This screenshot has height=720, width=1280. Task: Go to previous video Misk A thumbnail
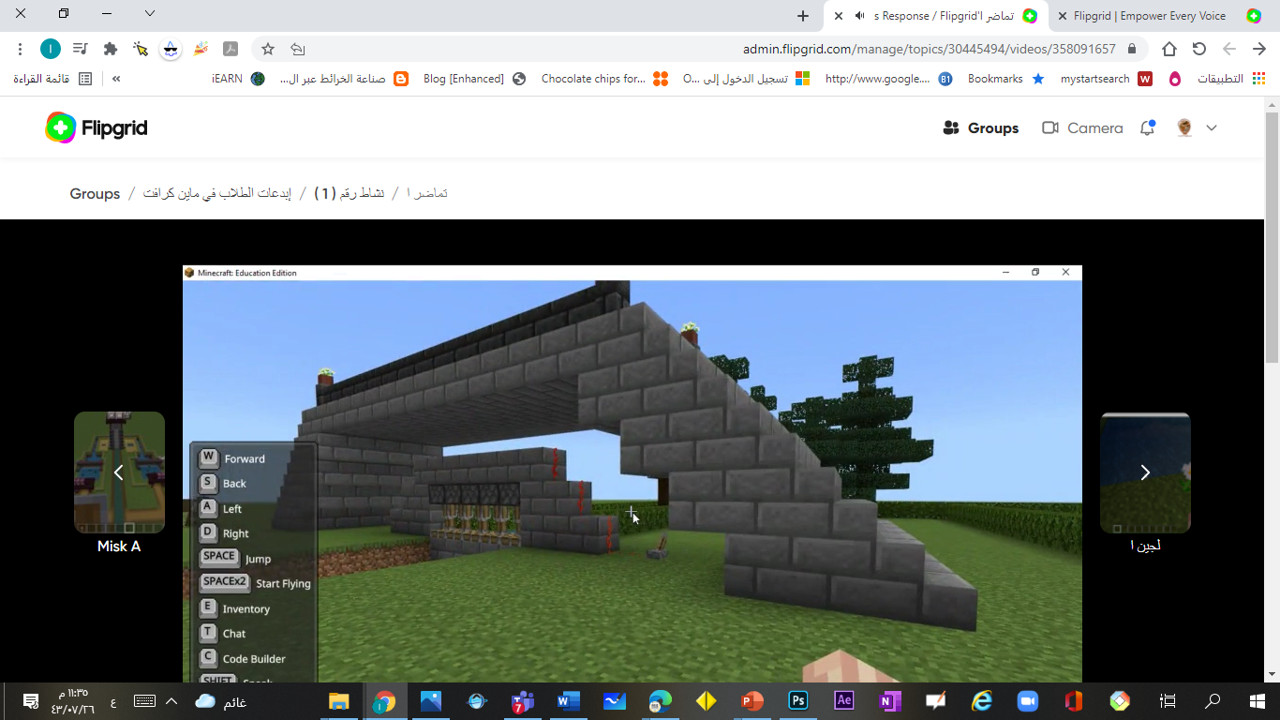(119, 472)
